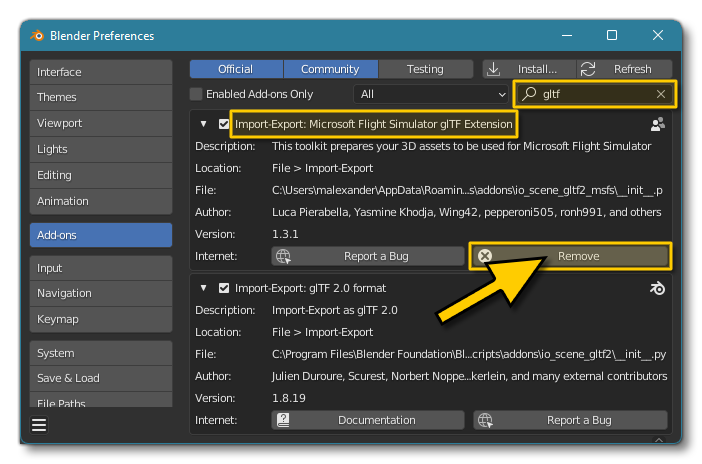Disable the glTF 2.0 format add-on checkbox
The image size is (702, 464).
(x=224, y=288)
